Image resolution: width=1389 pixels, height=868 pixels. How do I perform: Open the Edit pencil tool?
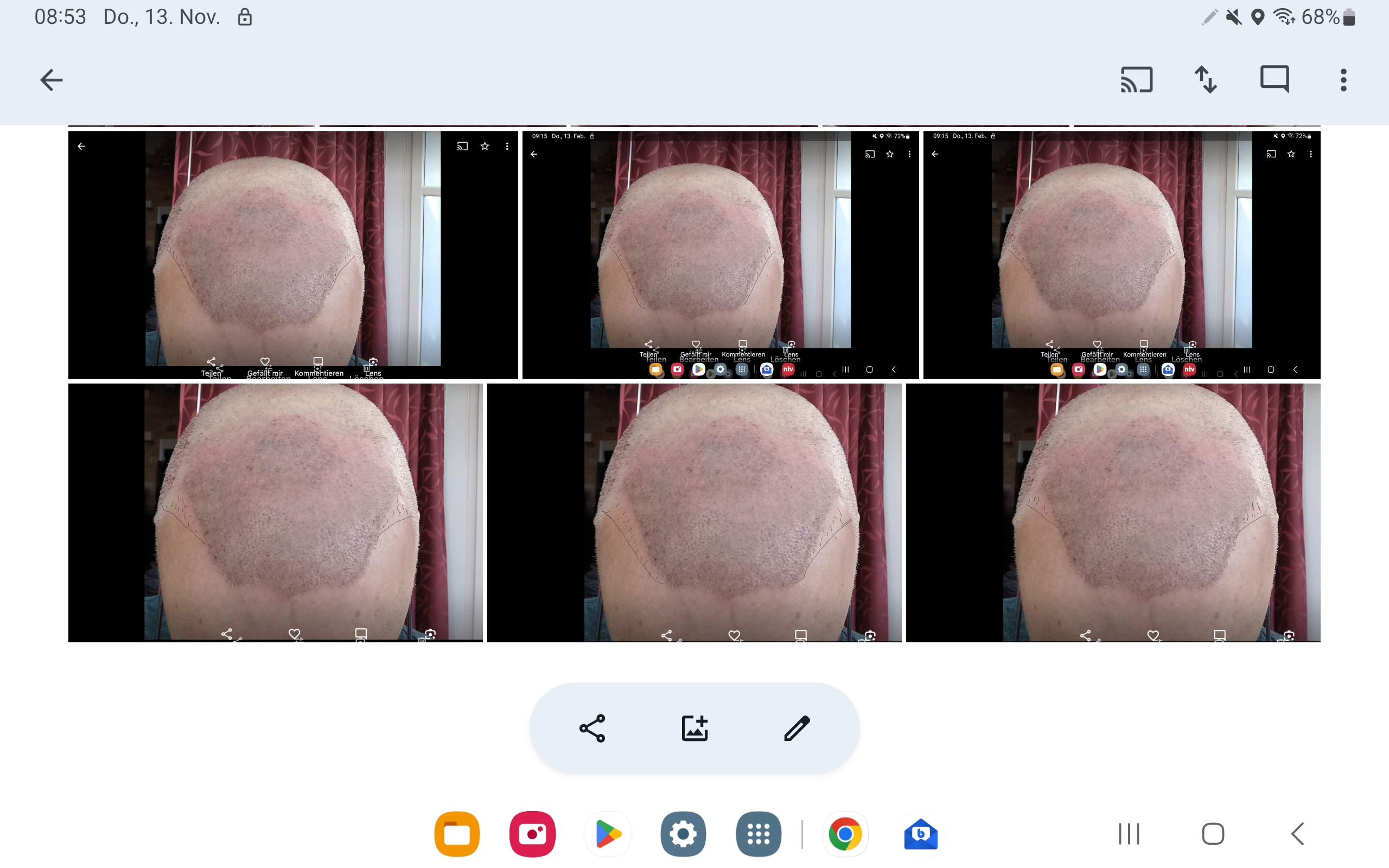coord(796,728)
